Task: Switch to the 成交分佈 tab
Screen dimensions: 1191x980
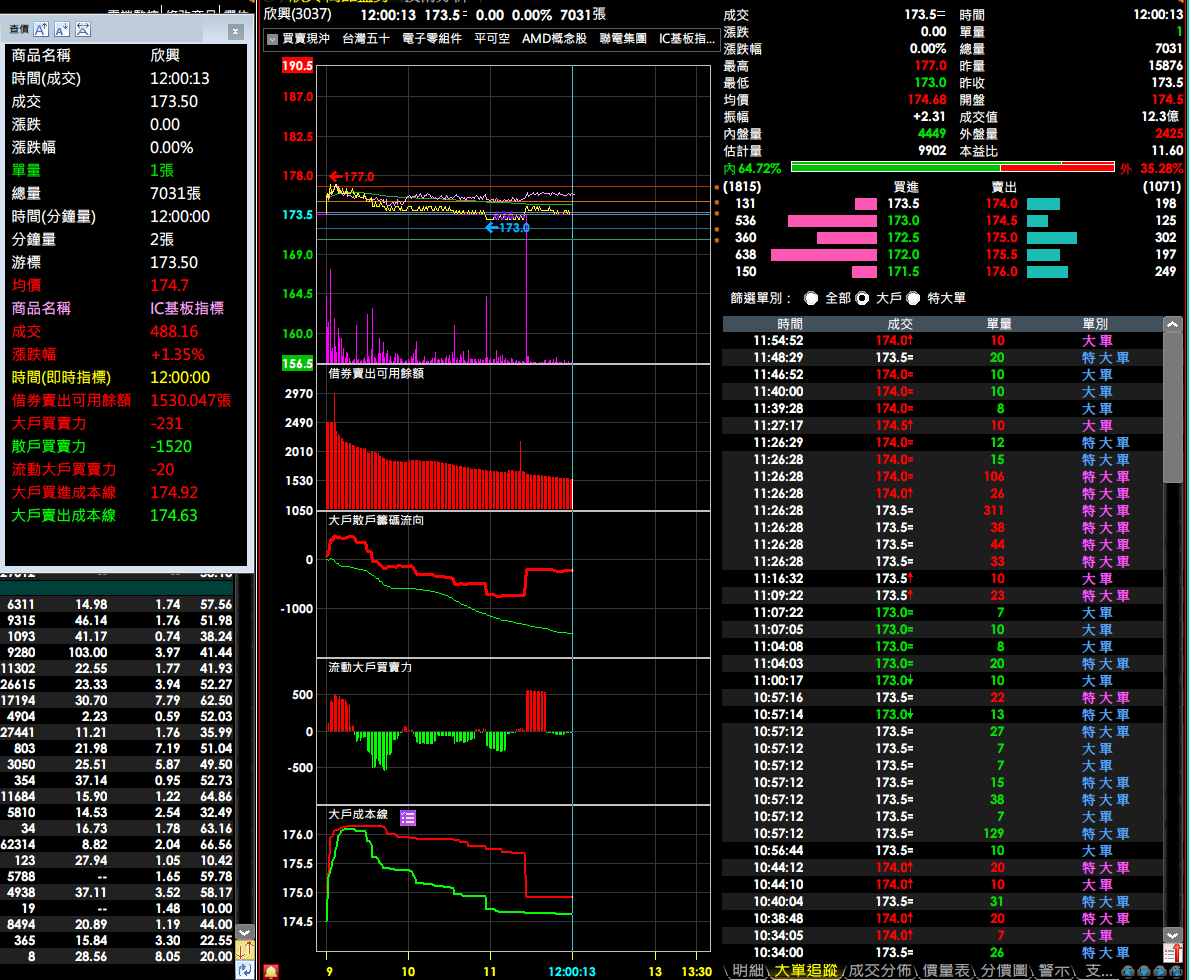Action: tap(879, 971)
